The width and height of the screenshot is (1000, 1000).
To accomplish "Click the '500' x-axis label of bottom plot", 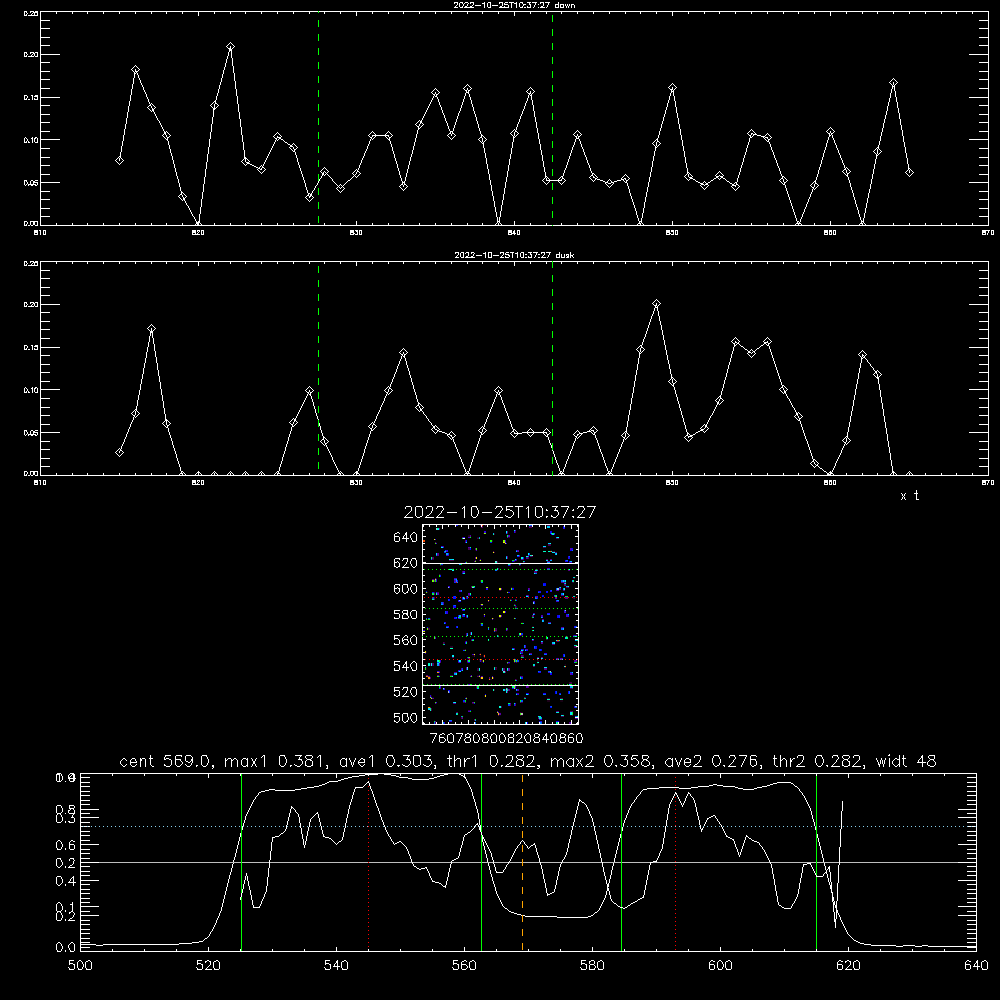I will (80, 966).
